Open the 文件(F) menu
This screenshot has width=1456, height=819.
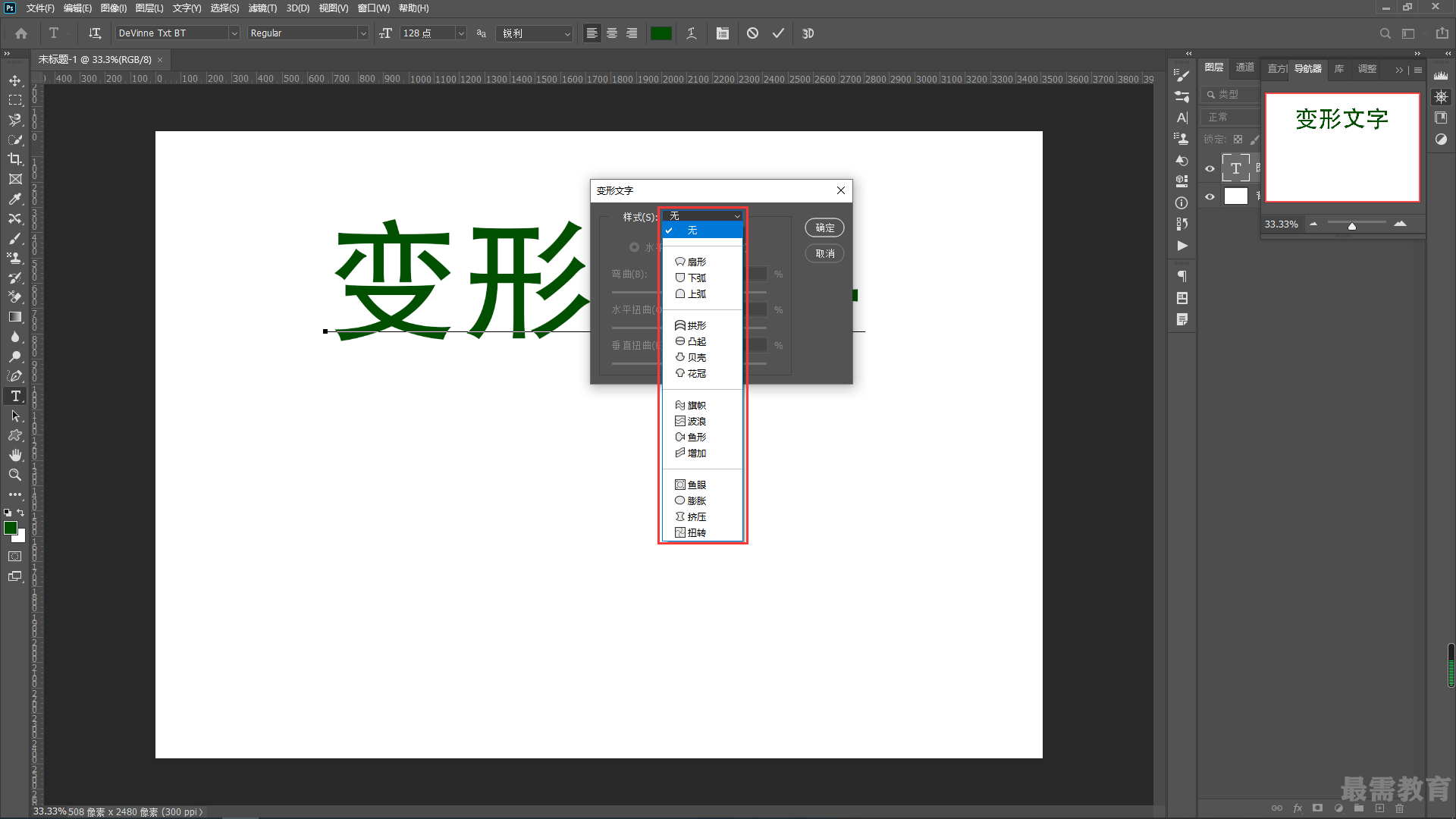pos(40,8)
